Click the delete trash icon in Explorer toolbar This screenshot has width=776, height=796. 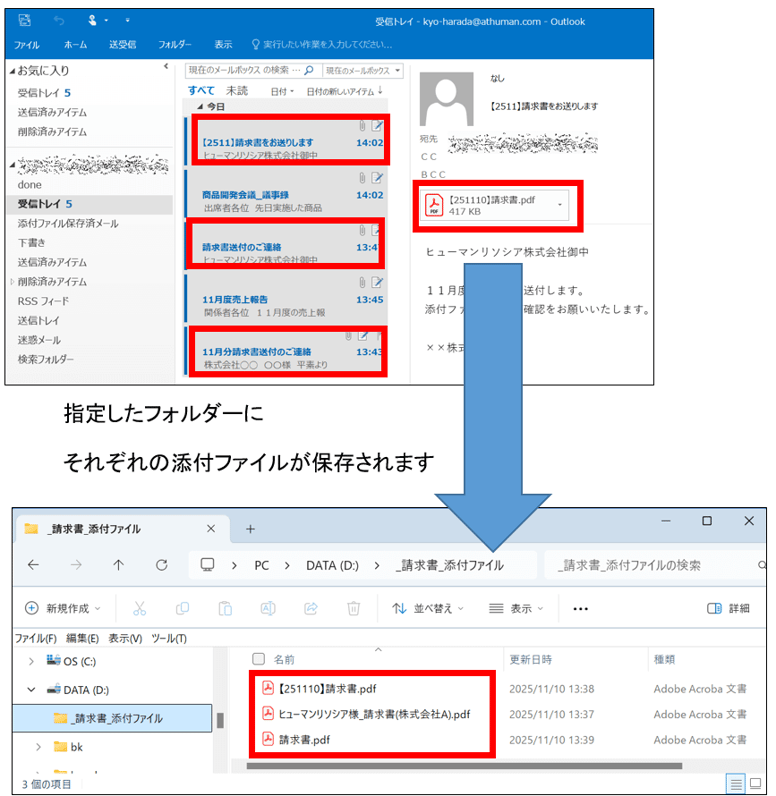(x=354, y=608)
